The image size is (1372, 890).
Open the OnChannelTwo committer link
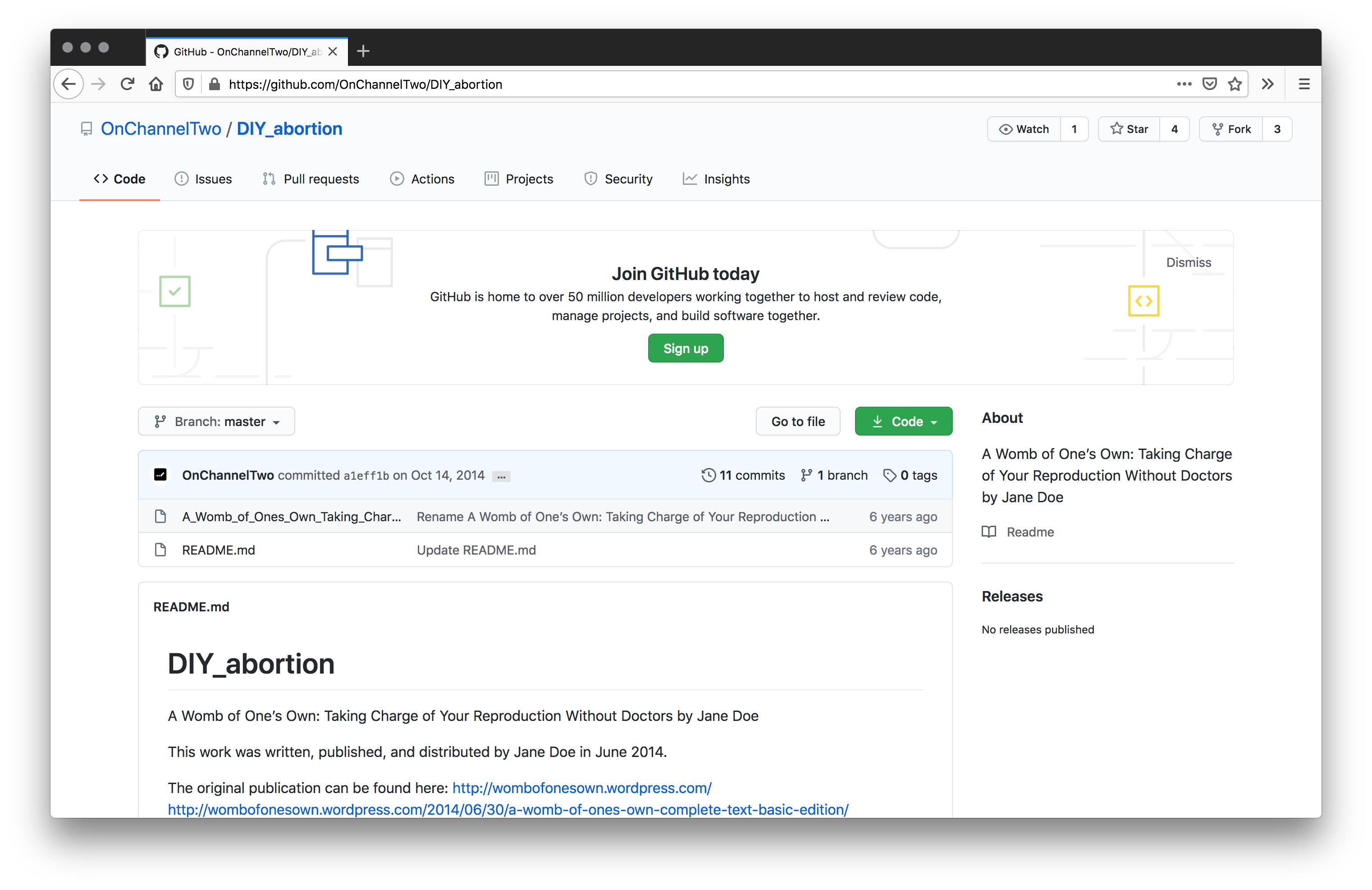coord(228,475)
